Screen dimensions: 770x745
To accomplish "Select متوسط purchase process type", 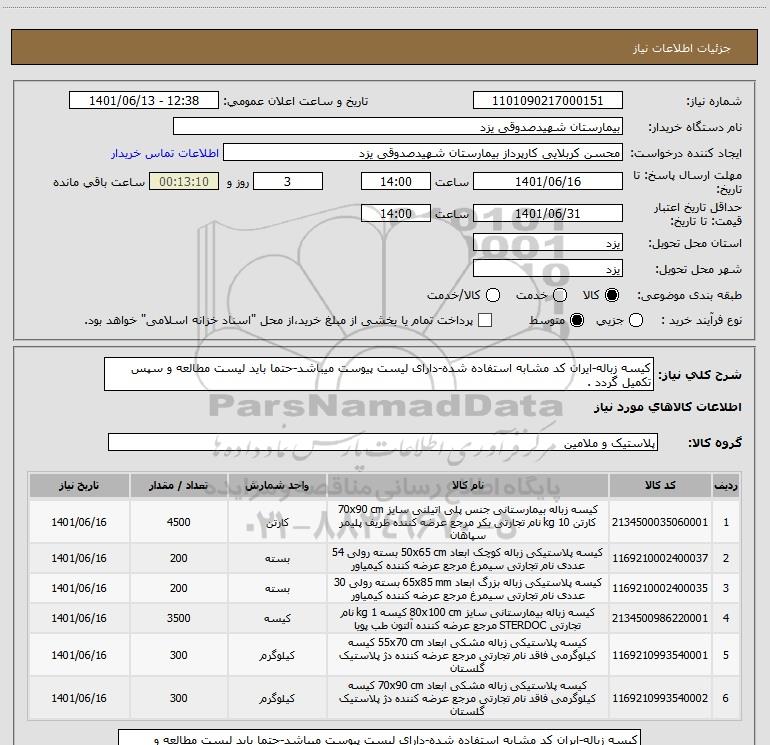I will tap(576, 320).
